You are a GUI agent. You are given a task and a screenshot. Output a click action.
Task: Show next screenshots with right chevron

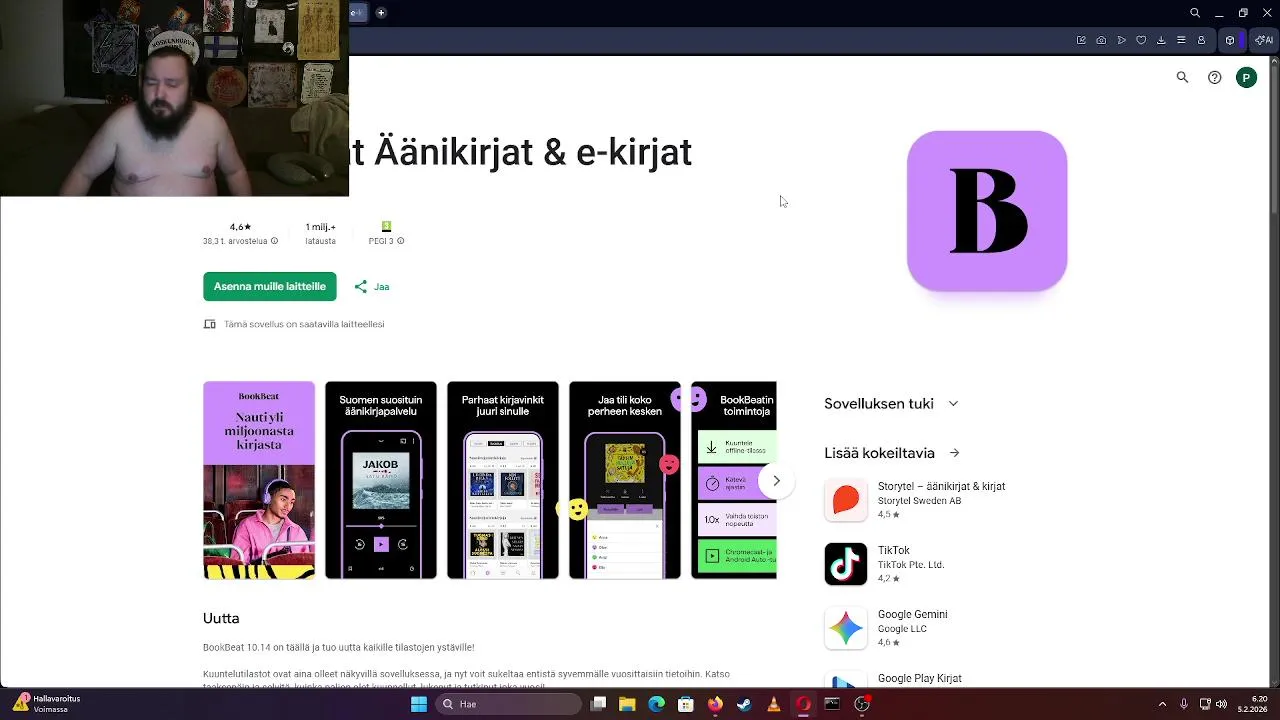coord(776,481)
